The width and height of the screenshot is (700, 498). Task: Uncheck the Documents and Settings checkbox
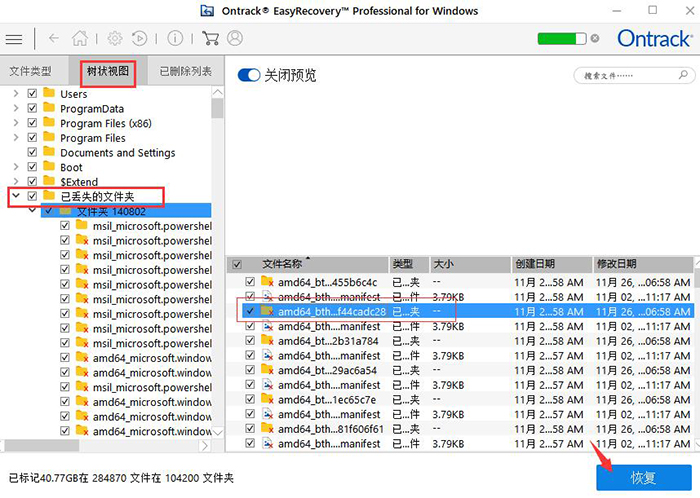click(x=32, y=152)
